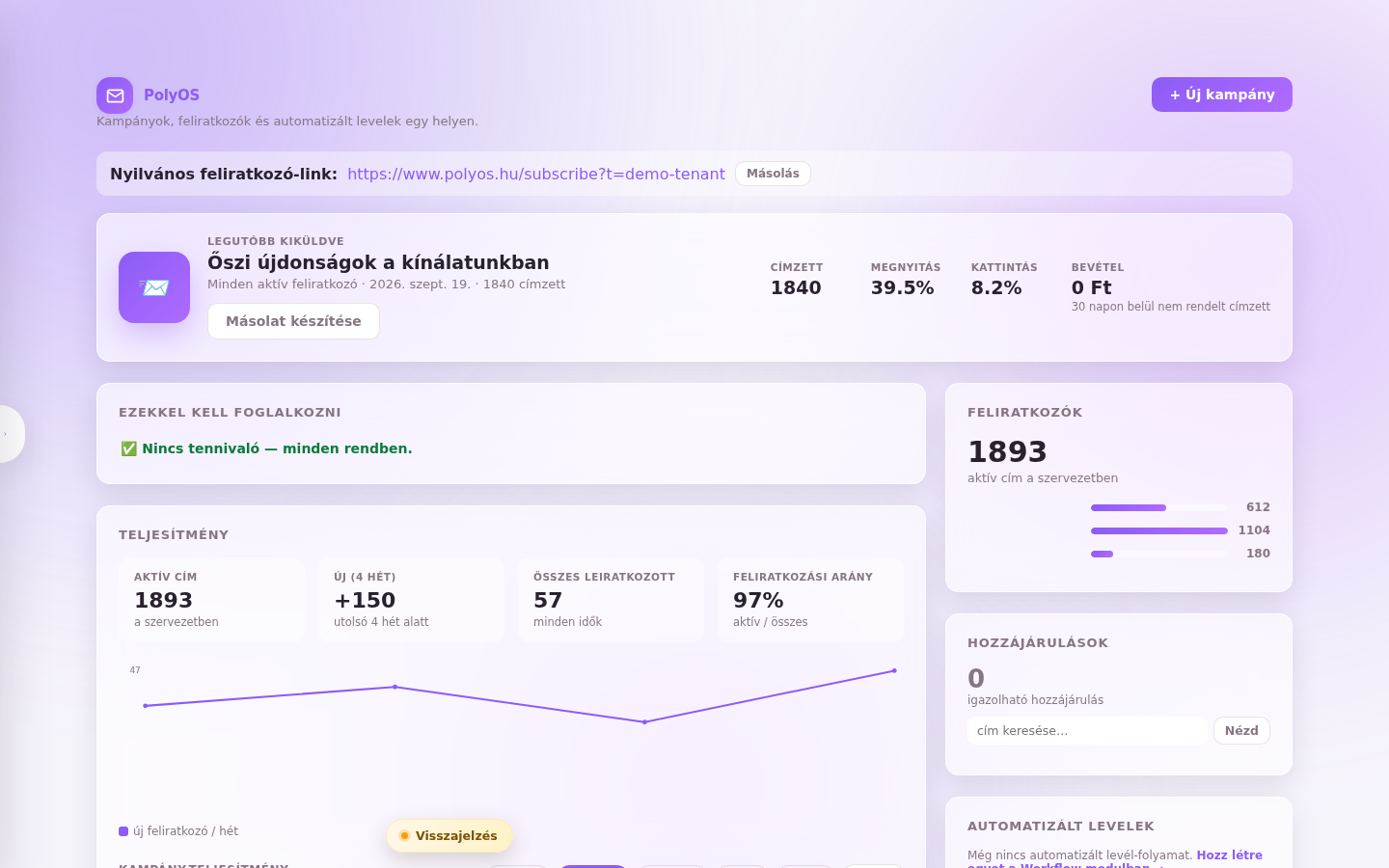
Task: Click the Megnyitás value 39.5%
Action: [902, 287]
